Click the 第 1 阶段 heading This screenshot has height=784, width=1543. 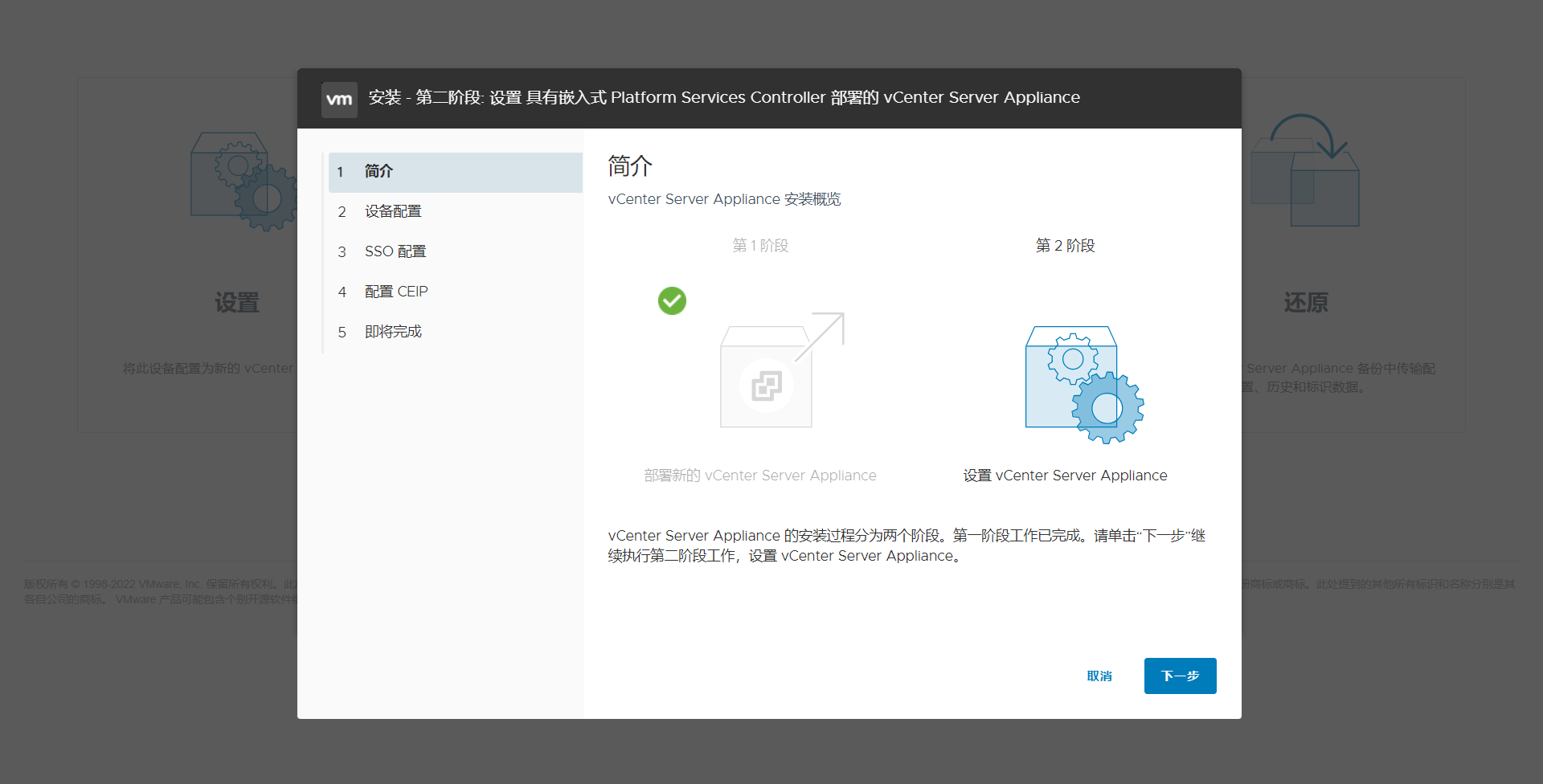[x=760, y=246]
